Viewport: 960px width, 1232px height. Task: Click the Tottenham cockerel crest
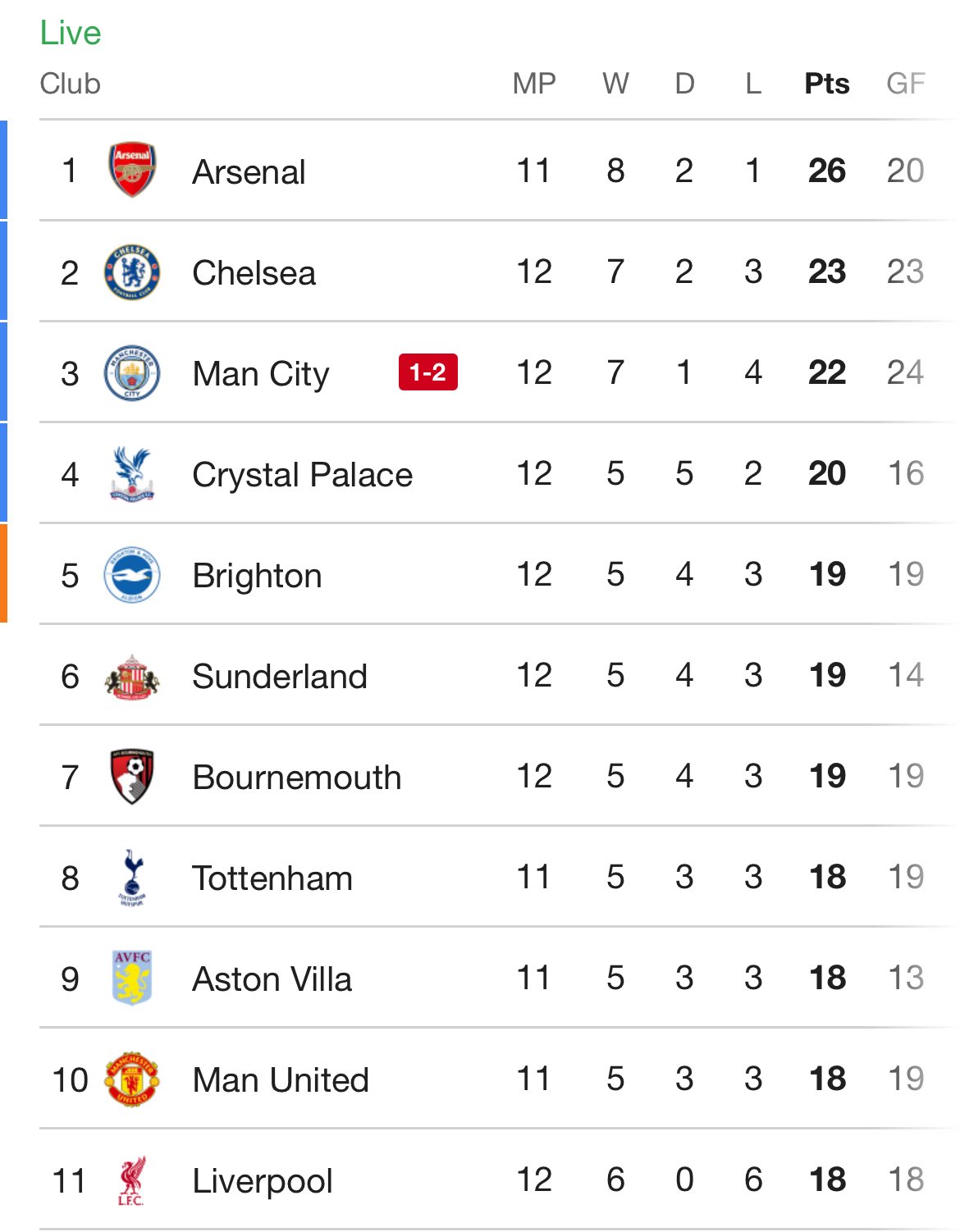(132, 877)
